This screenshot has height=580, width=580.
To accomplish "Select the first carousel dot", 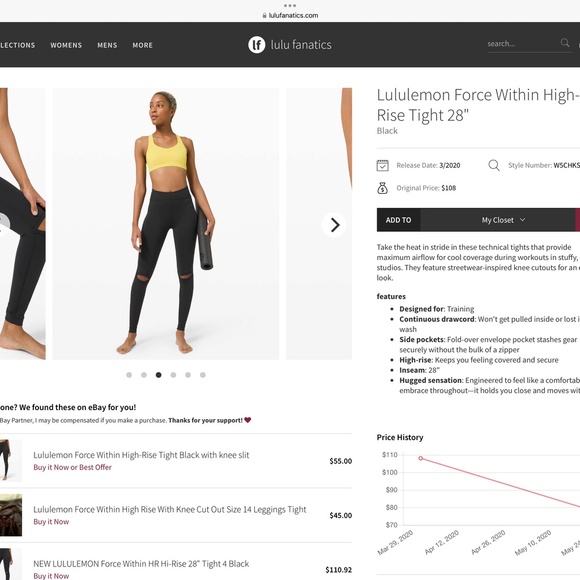I will click(x=129, y=375).
